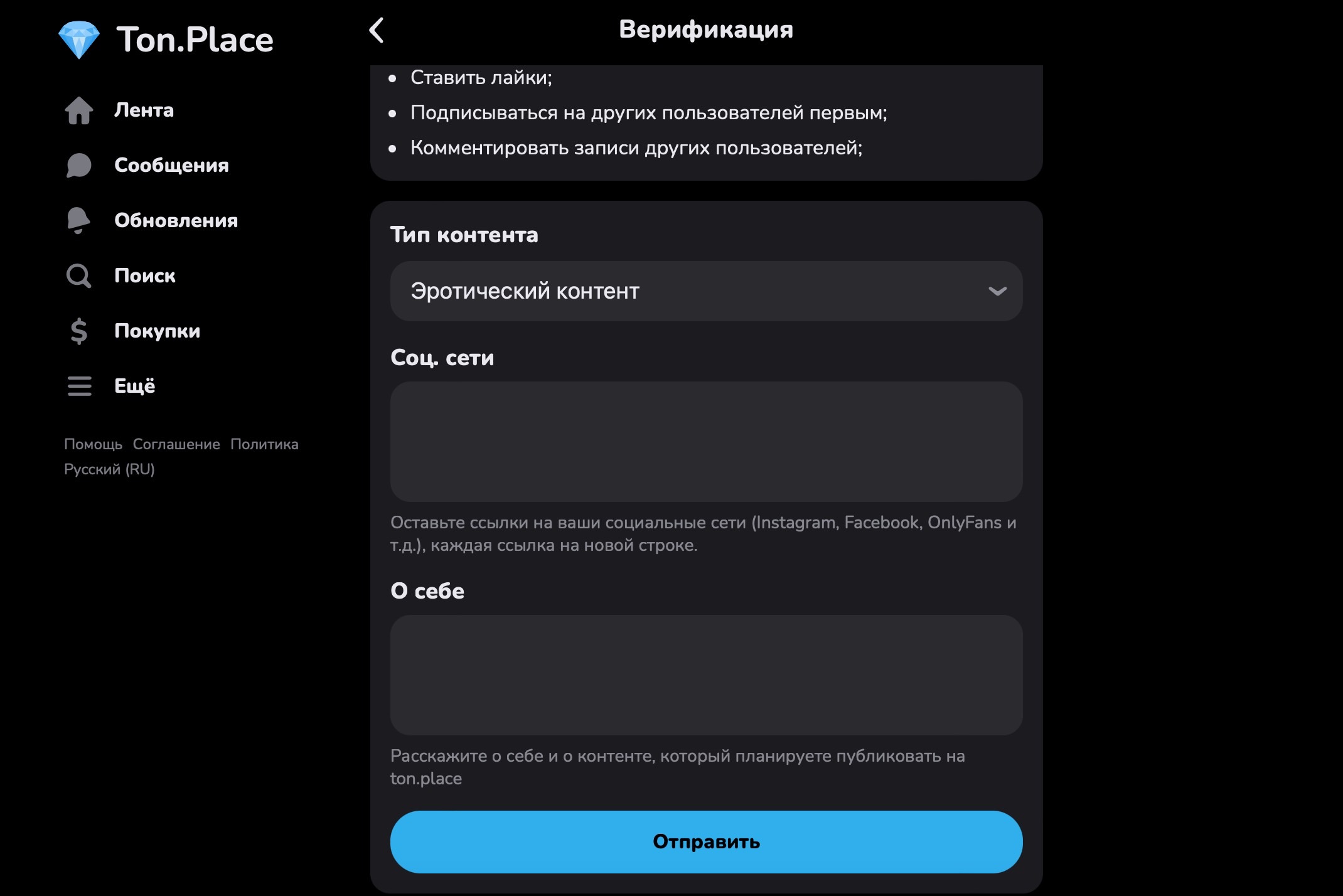Open the Помощь link
1343x896 pixels.
[93, 444]
